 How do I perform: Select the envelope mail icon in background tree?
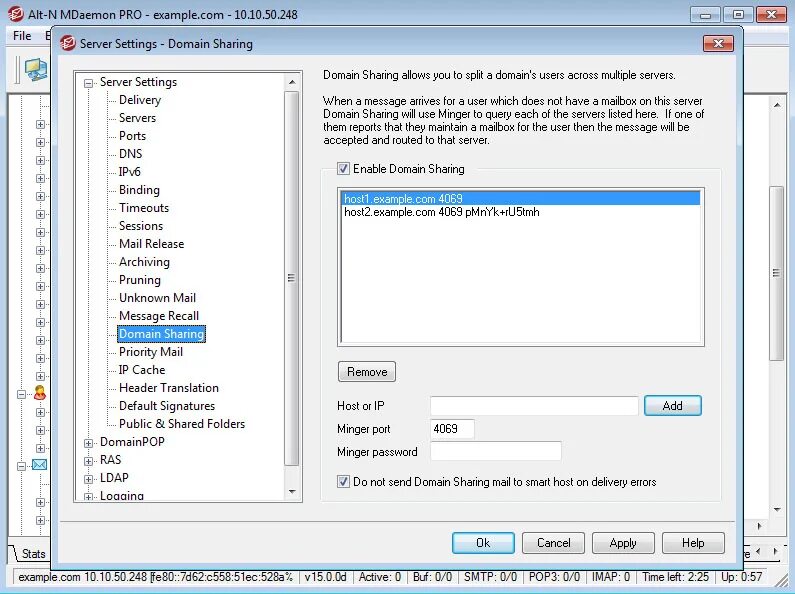40,465
